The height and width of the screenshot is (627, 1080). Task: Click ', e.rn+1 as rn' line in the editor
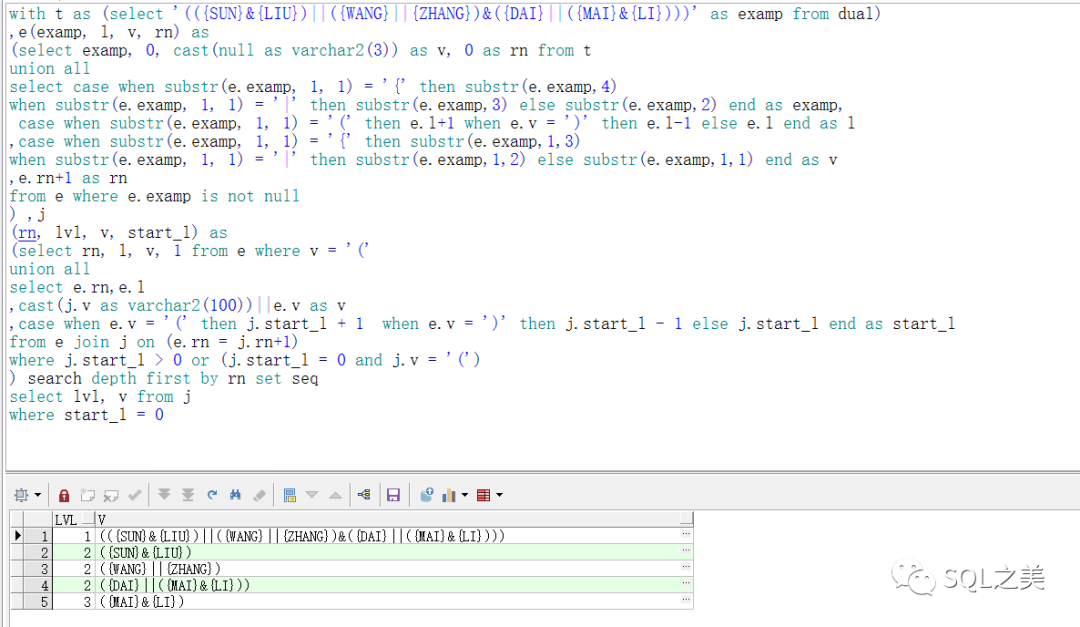point(68,178)
